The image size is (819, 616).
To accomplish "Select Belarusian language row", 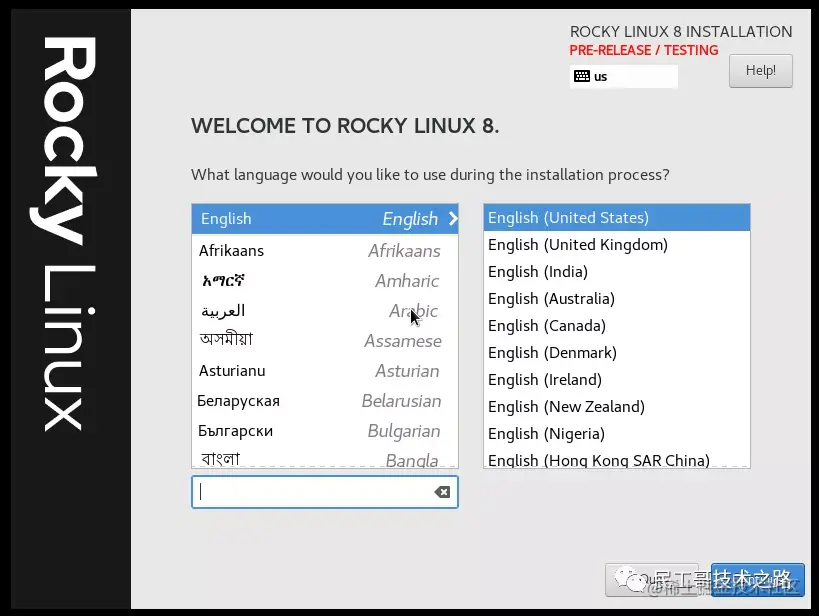I will coord(325,401).
